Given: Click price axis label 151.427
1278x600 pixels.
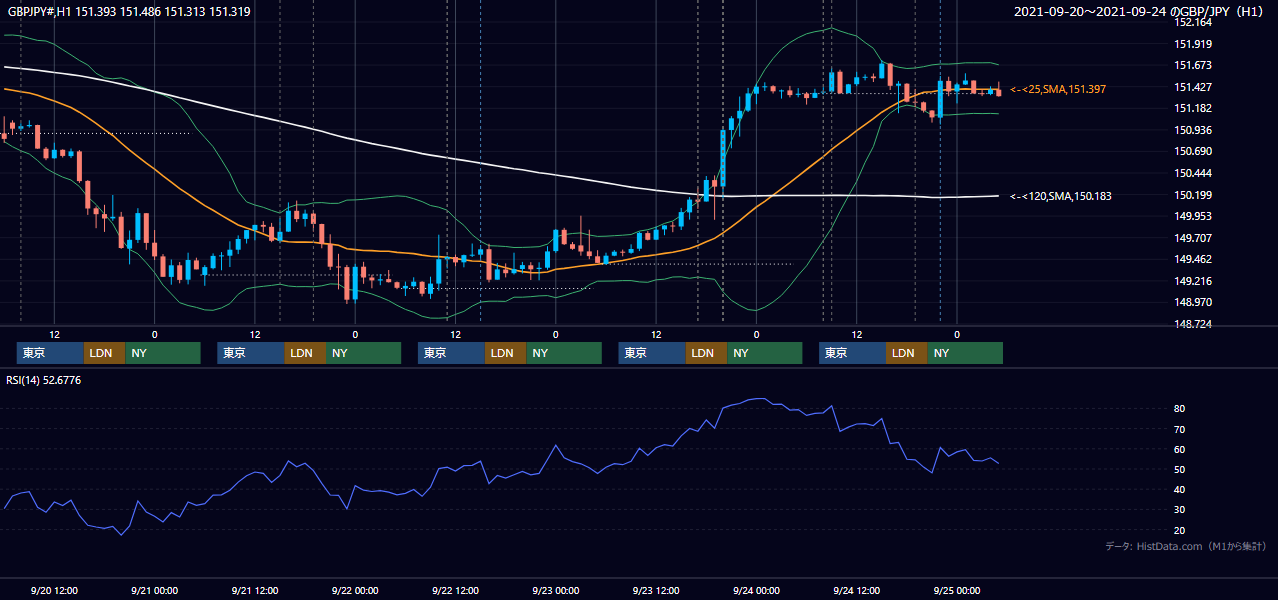Looking at the screenshot, I should (1193, 87).
